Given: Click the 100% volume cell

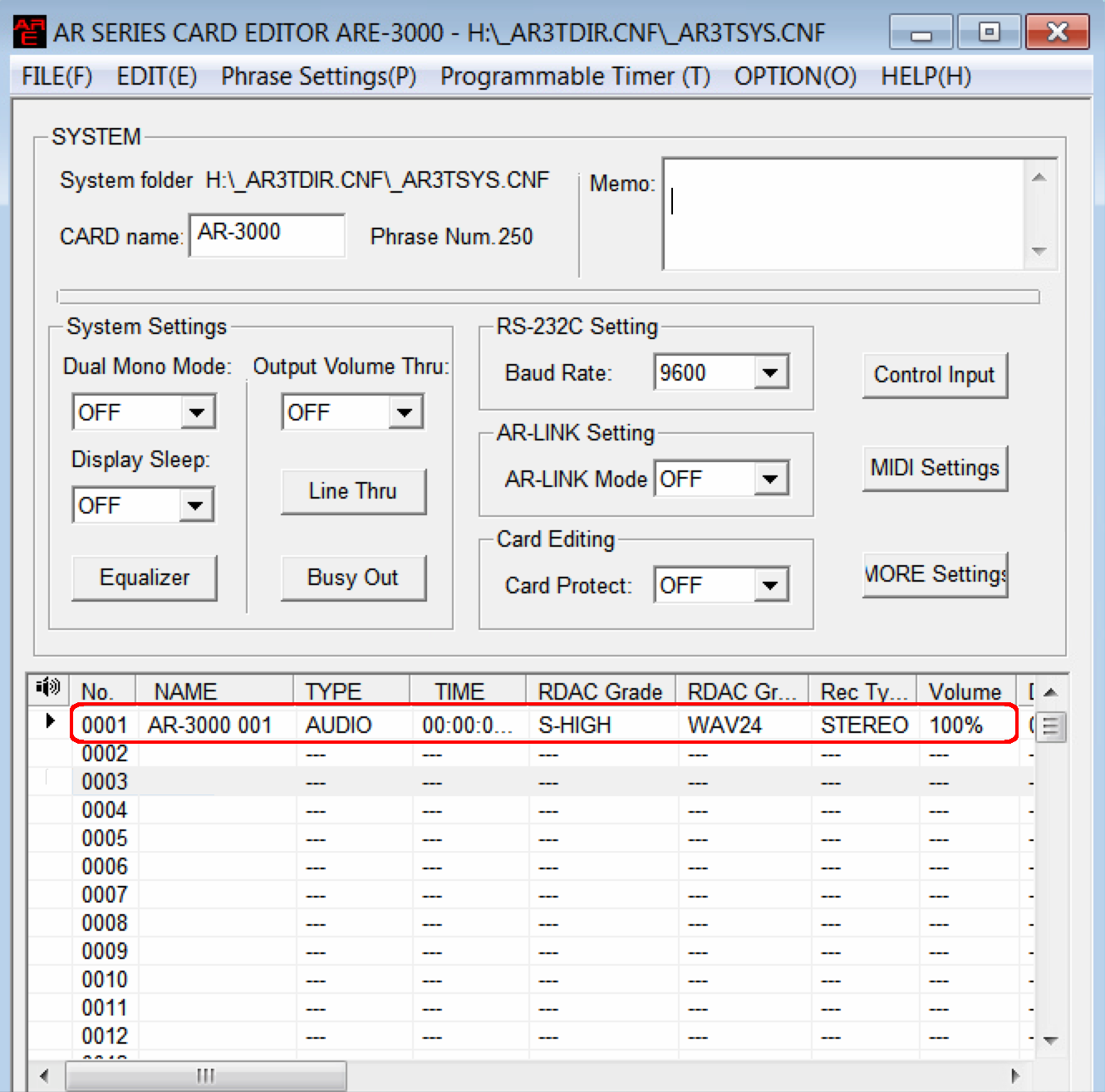Looking at the screenshot, I should coord(956,725).
